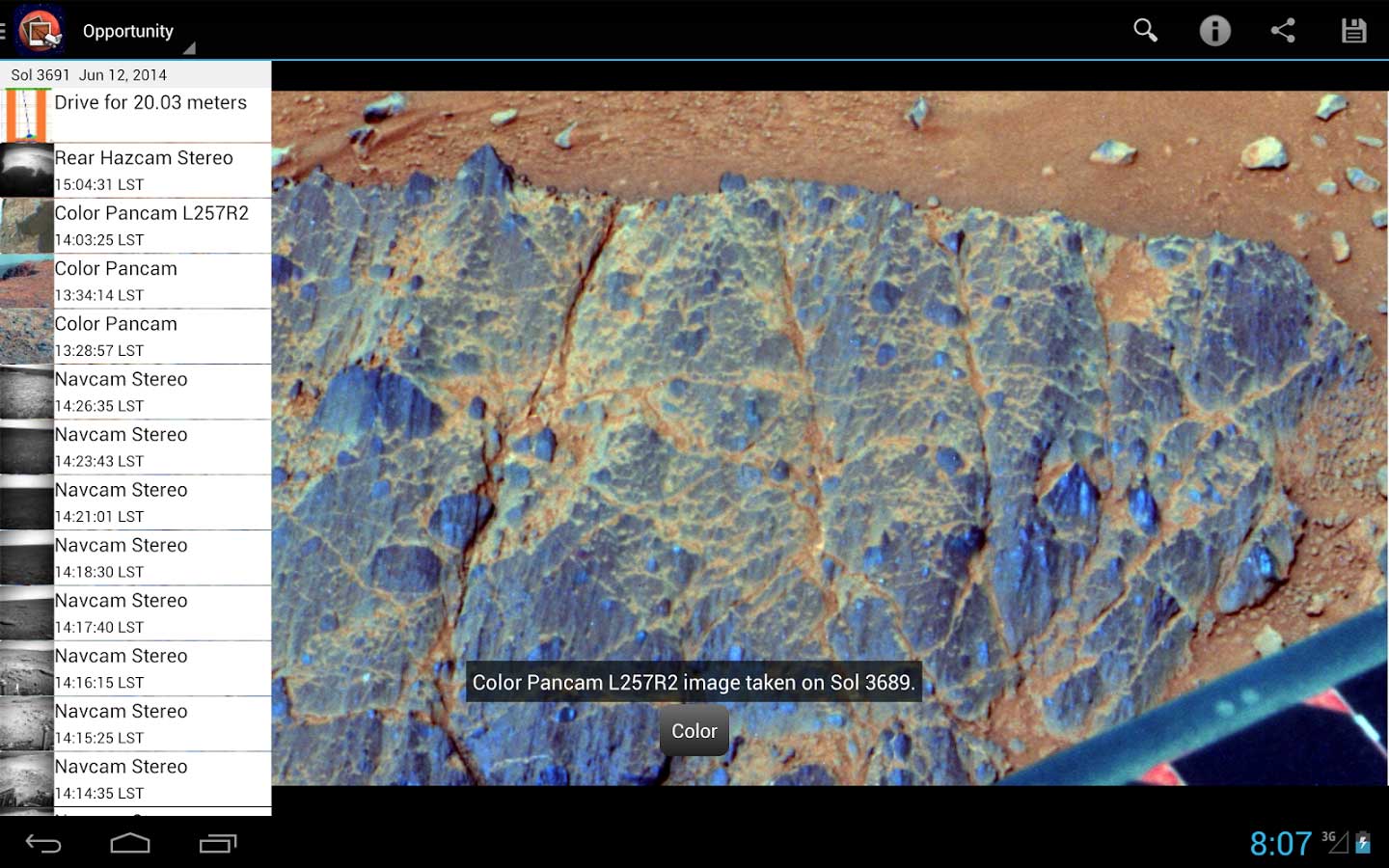Share the current Mars image
Image resolution: width=1389 pixels, height=868 pixels.
coord(1283,30)
